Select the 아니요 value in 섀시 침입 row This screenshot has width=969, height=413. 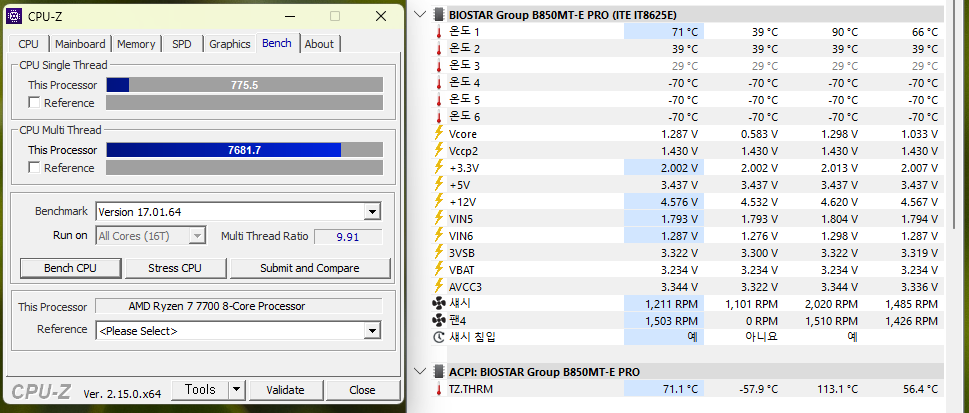(x=760, y=338)
